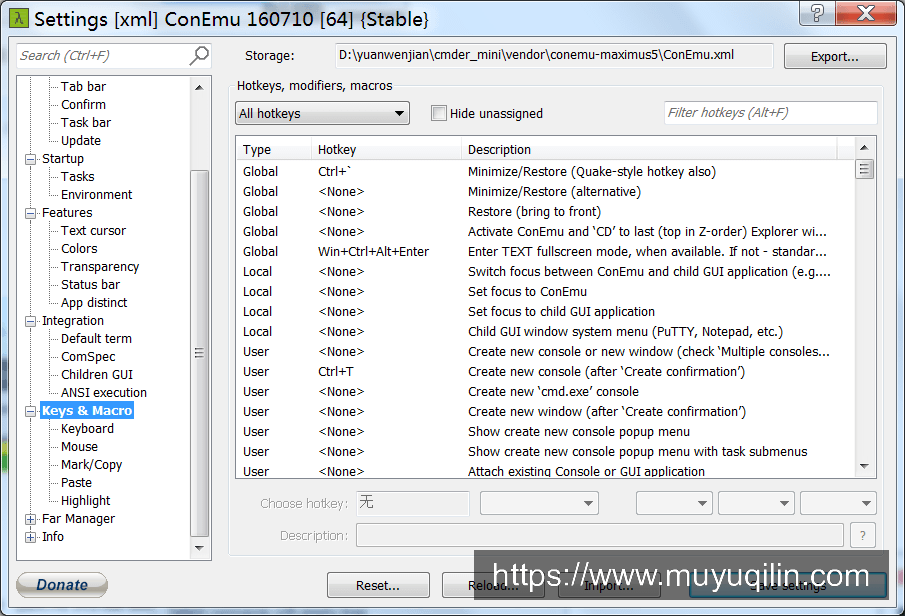The width and height of the screenshot is (905, 616).
Task: Open the first Choose hotkey key dropdown
Action: [x=539, y=503]
